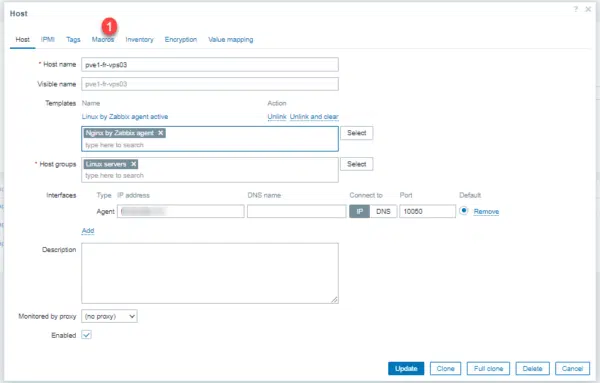Image resolution: width=600 pixels, height=383 pixels.
Task: Click the Clone button
Action: click(x=445, y=368)
